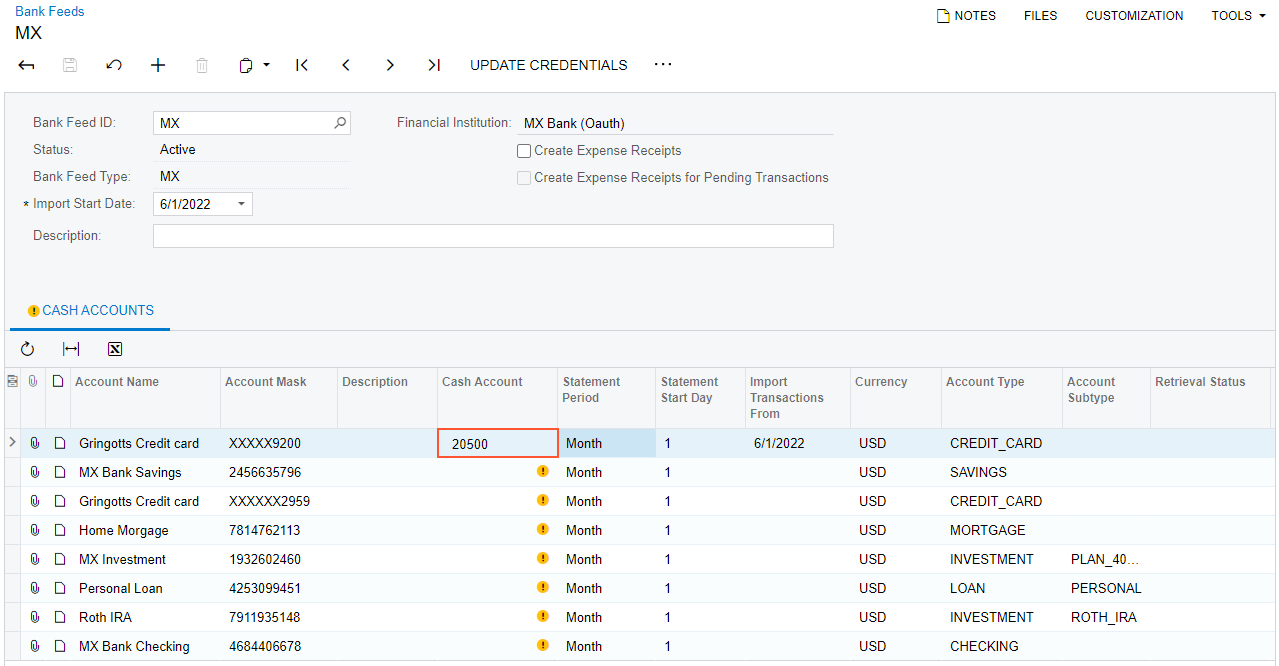The height and width of the screenshot is (666, 1279).
Task: Open lookup for Bank Feed ID
Action: [340, 123]
